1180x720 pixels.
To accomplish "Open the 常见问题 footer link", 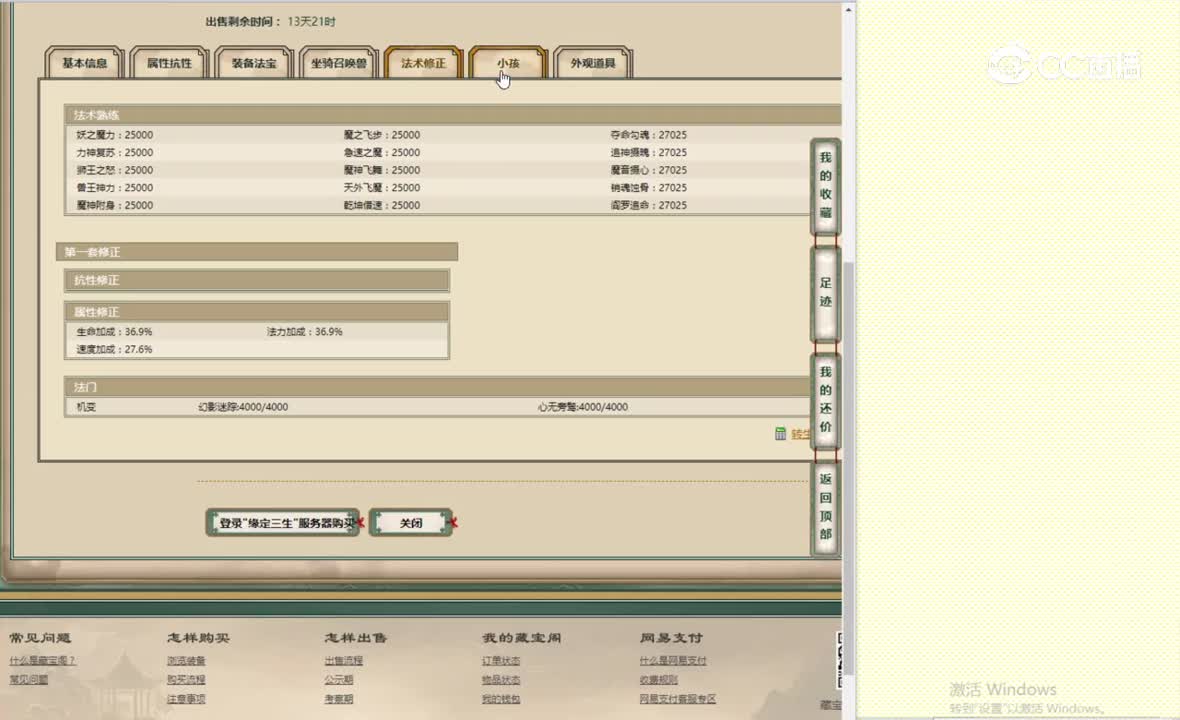I will (x=29, y=679).
